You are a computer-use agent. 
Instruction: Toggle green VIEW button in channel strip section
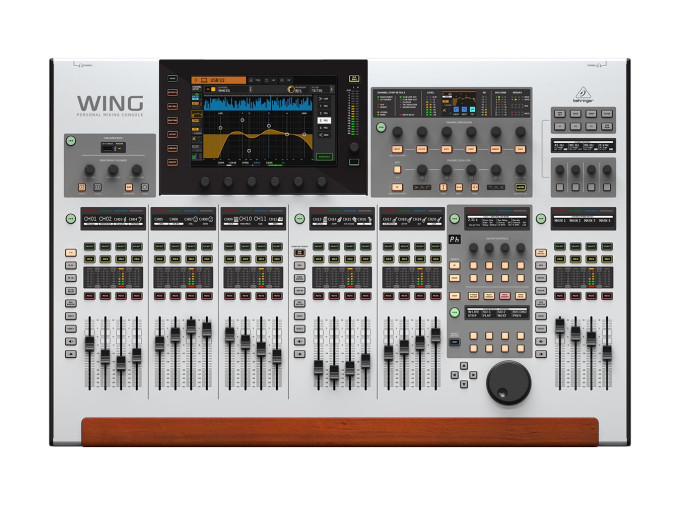point(381,127)
